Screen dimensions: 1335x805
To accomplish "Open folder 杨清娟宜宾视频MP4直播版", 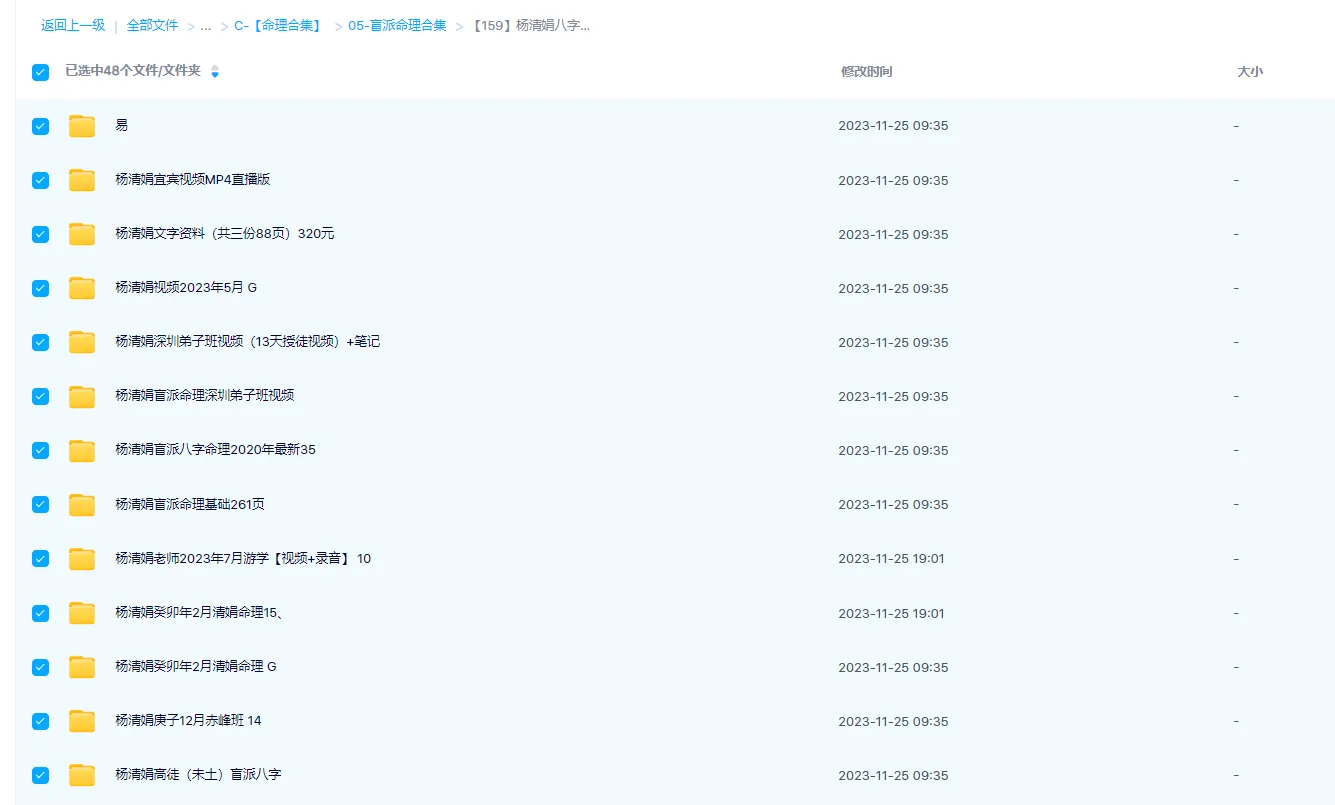I will [x=193, y=180].
